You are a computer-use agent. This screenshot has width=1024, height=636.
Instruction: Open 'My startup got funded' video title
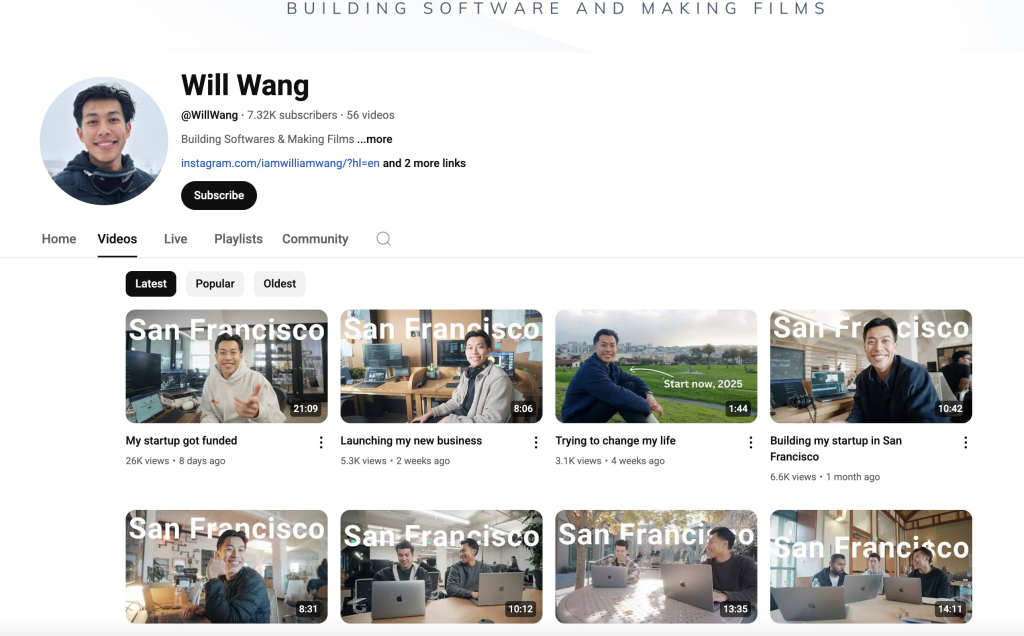point(181,441)
